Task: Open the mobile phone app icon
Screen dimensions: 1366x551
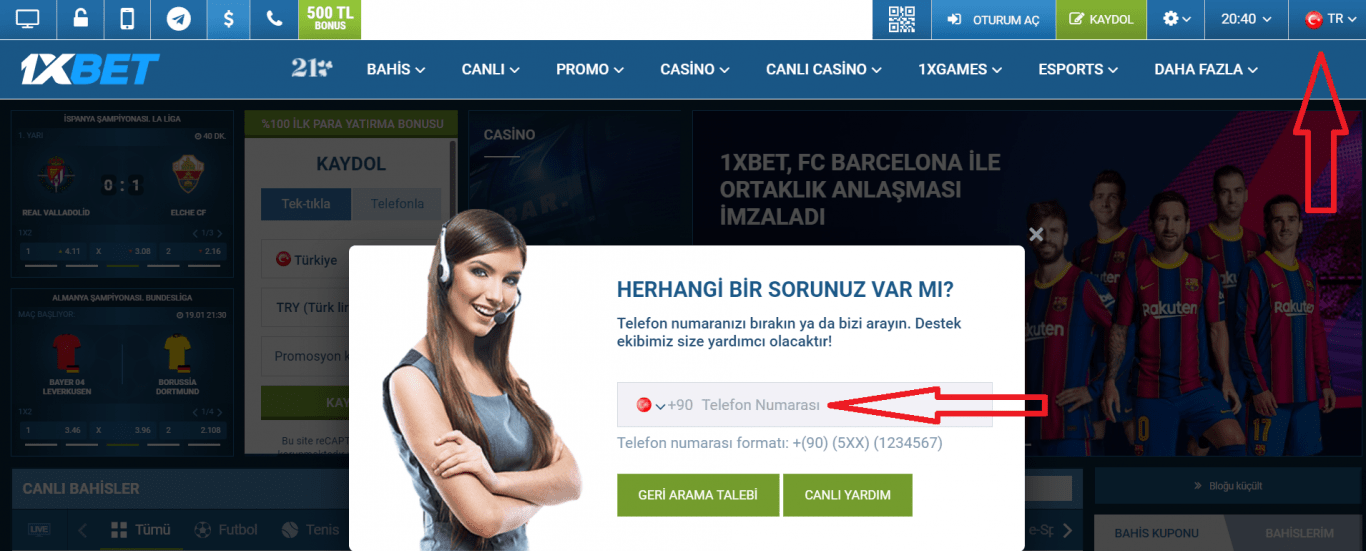Action: [x=127, y=19]
